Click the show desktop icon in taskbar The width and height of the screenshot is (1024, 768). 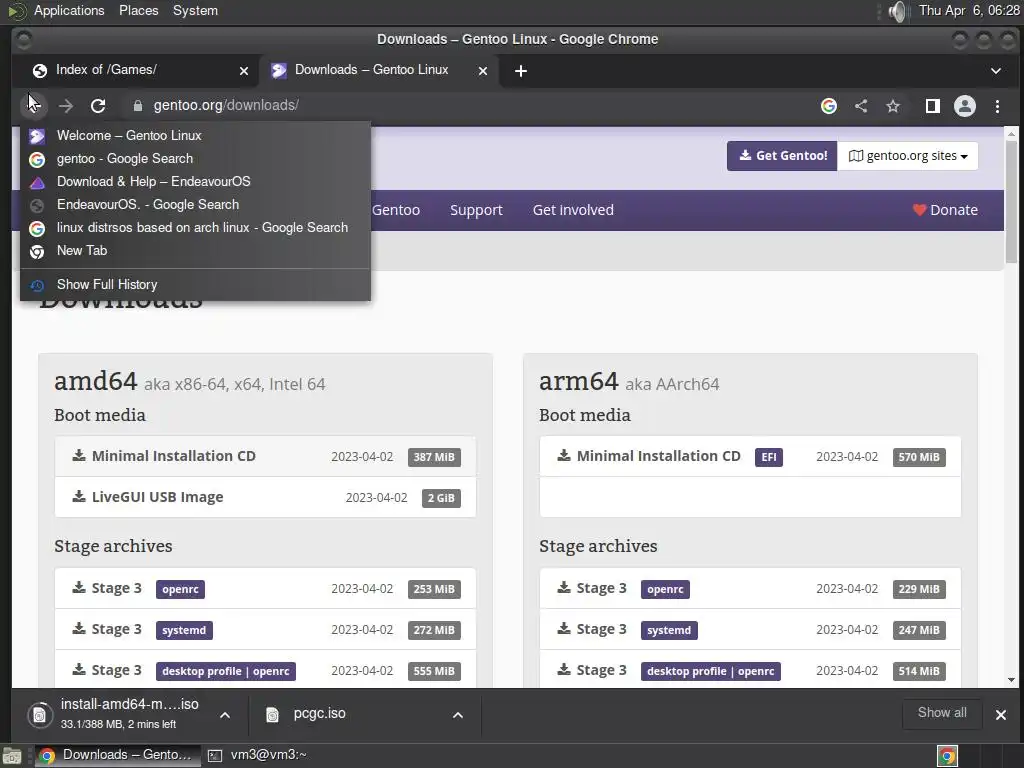pos(12,756)
